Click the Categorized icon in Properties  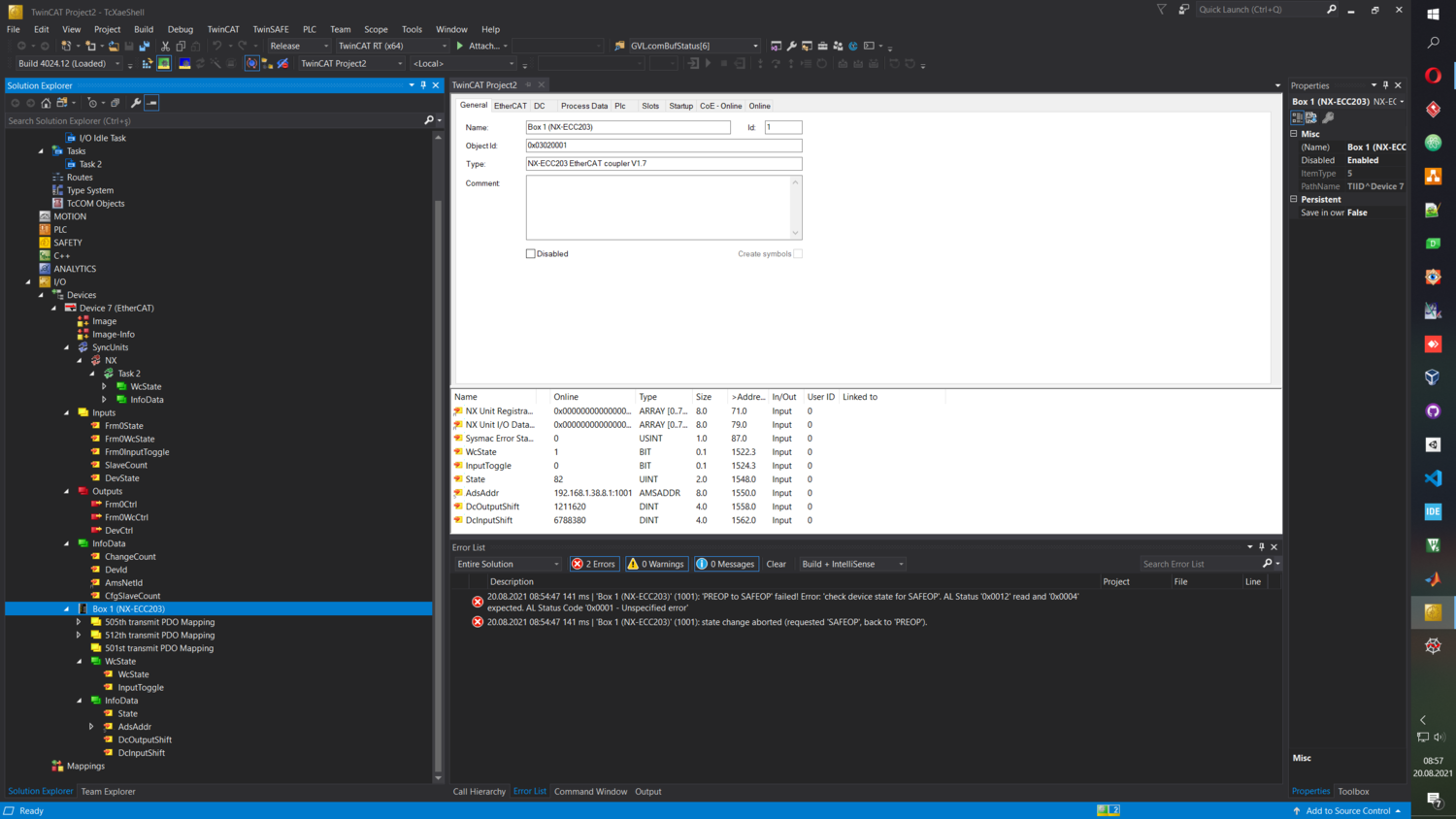(1298, 117)
